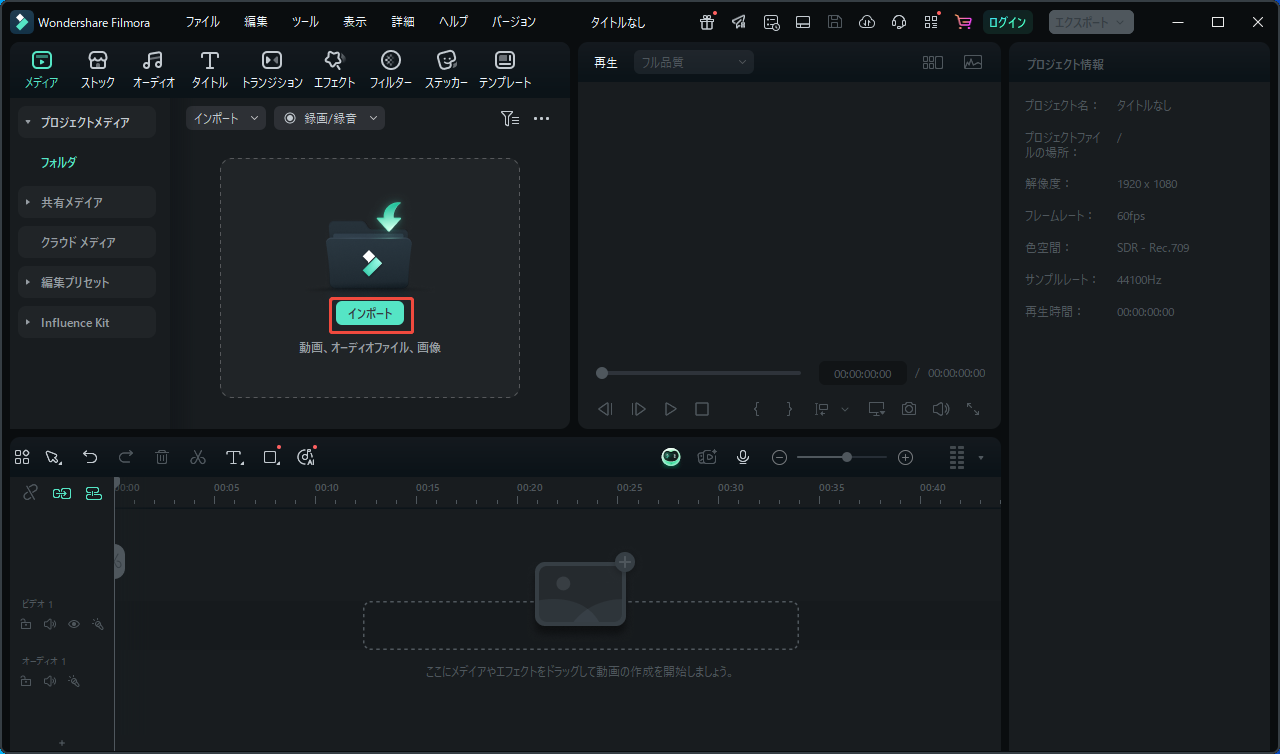Click the AI Copilot icon in timeline toolbar
The height and width of the screenshot is (754, 1280).
click(x=306, y=457)
